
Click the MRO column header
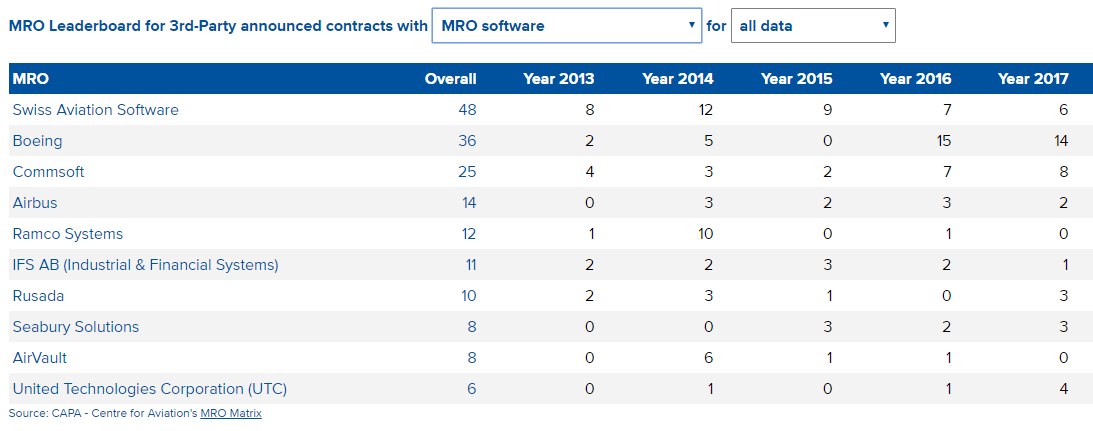click(x=31, y=79)
